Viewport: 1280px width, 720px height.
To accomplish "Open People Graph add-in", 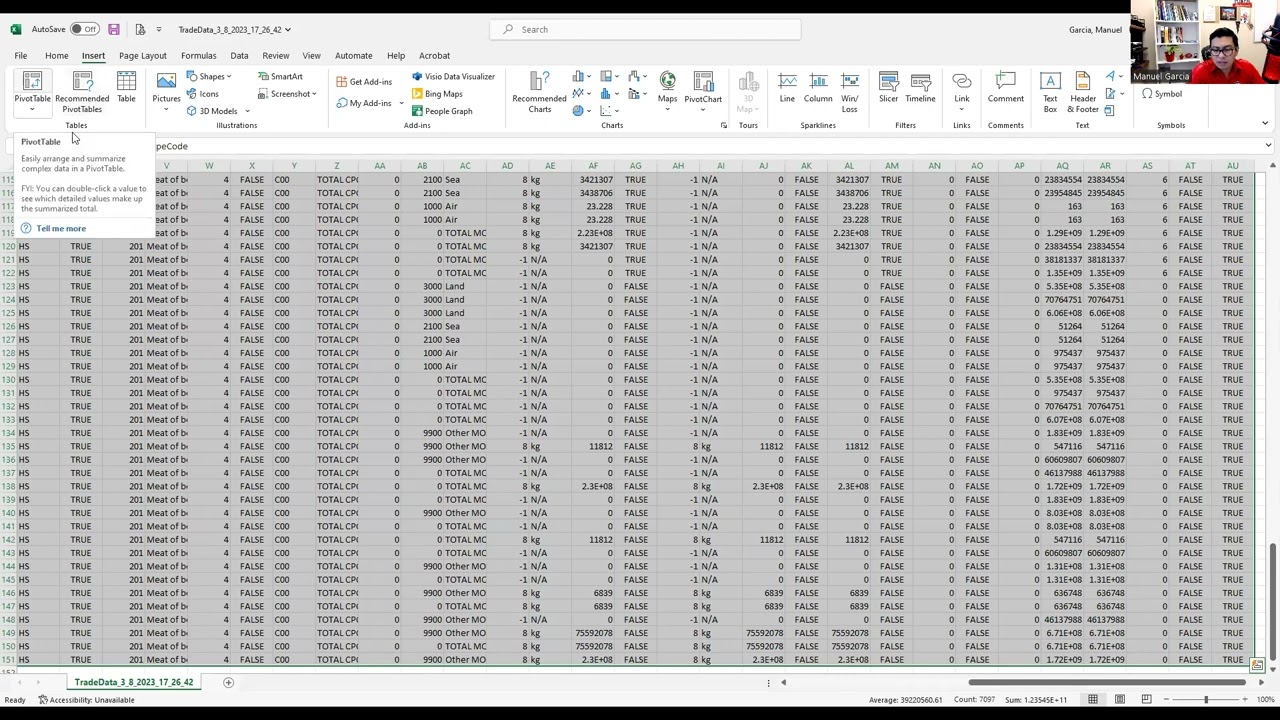I will click(442, 111).
